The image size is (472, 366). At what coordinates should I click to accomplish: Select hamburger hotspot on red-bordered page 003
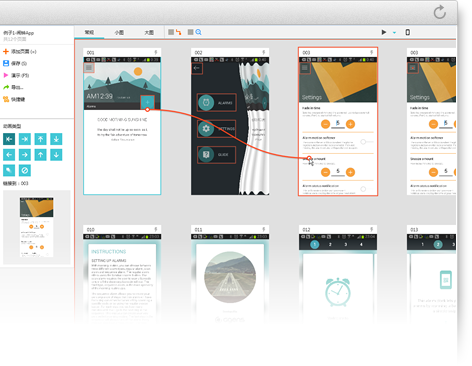click(x=305, y=68)
